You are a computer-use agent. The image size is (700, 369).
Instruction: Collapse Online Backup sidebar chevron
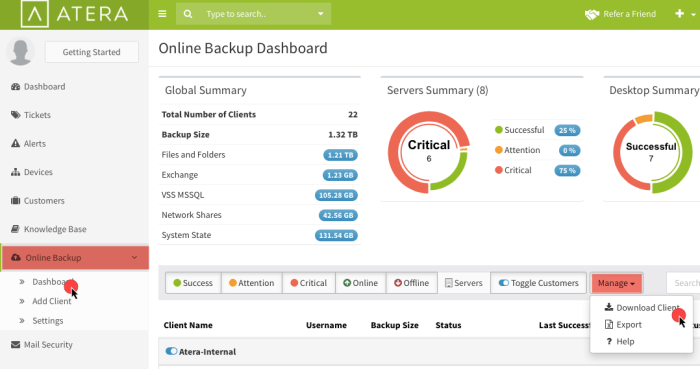[x=134, y=257]
